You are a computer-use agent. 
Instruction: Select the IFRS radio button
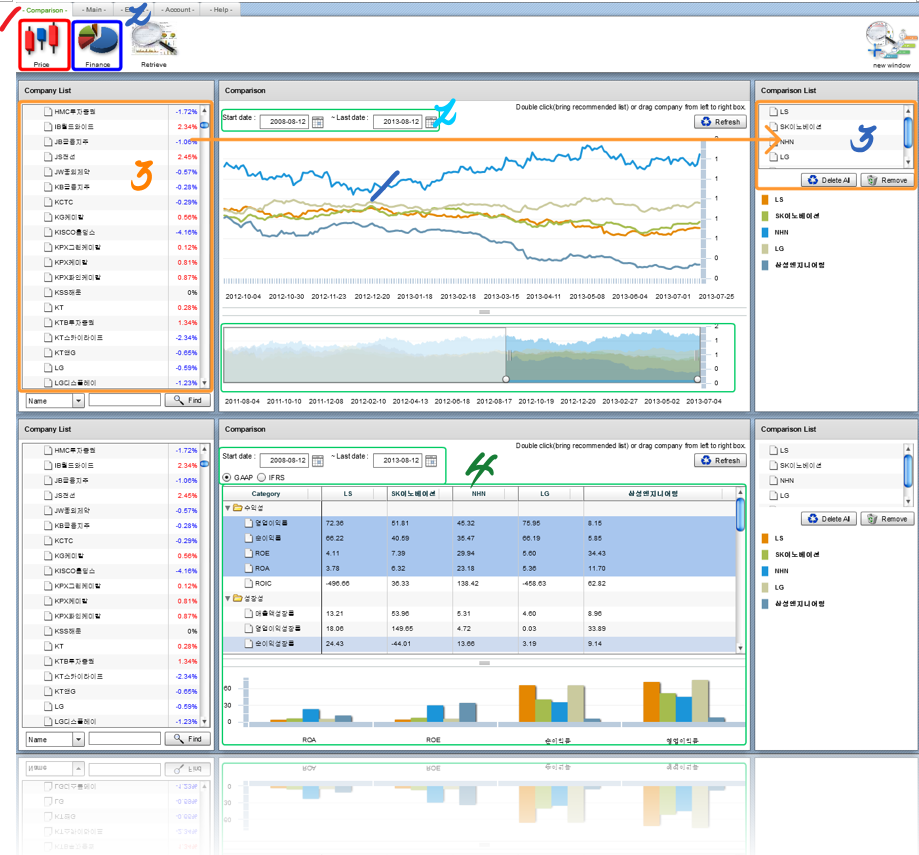pyautogui.click(x=262, y=477)
